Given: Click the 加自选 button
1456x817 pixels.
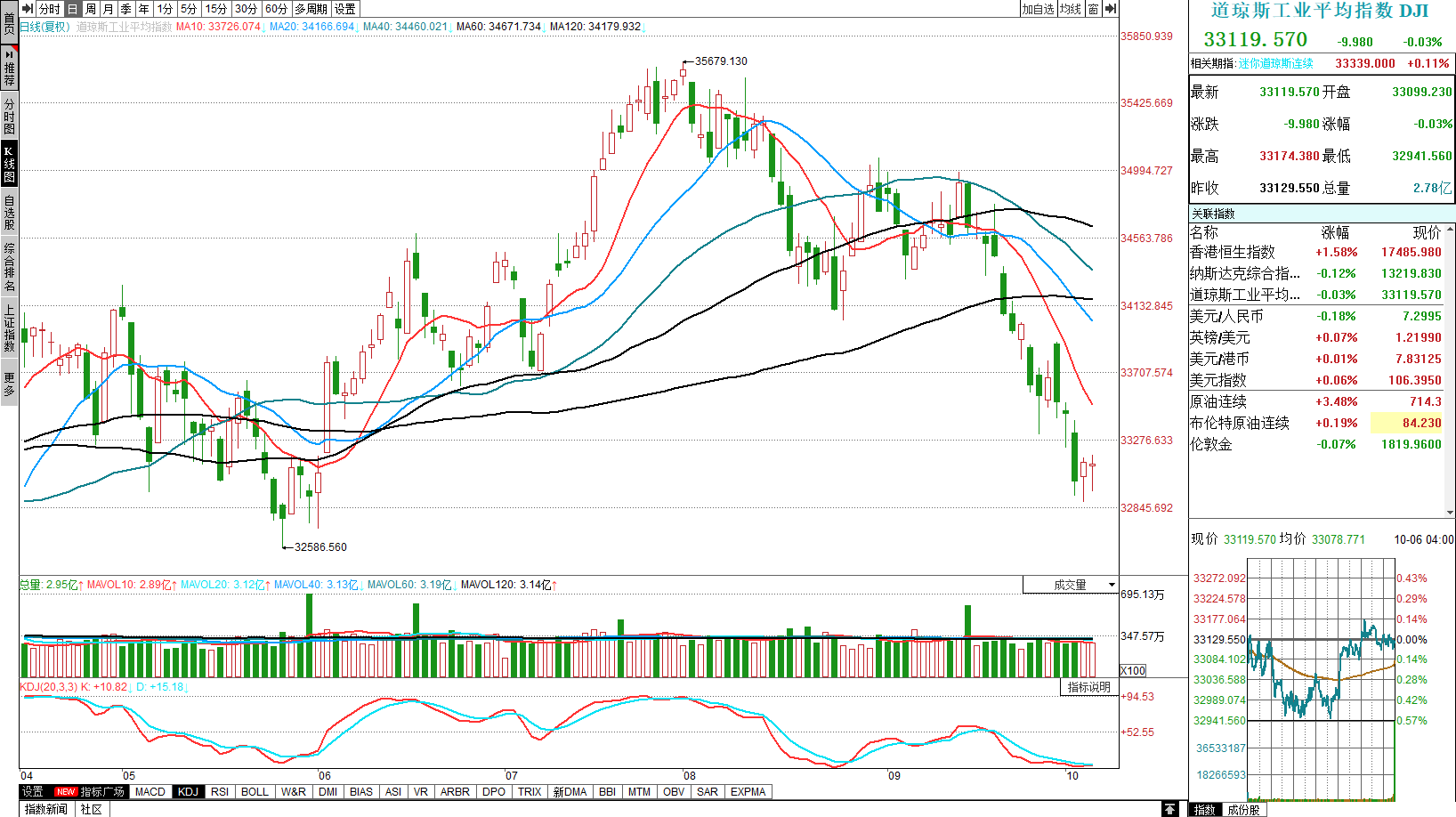Looking at the screenshot, I should coord(1038,9).
